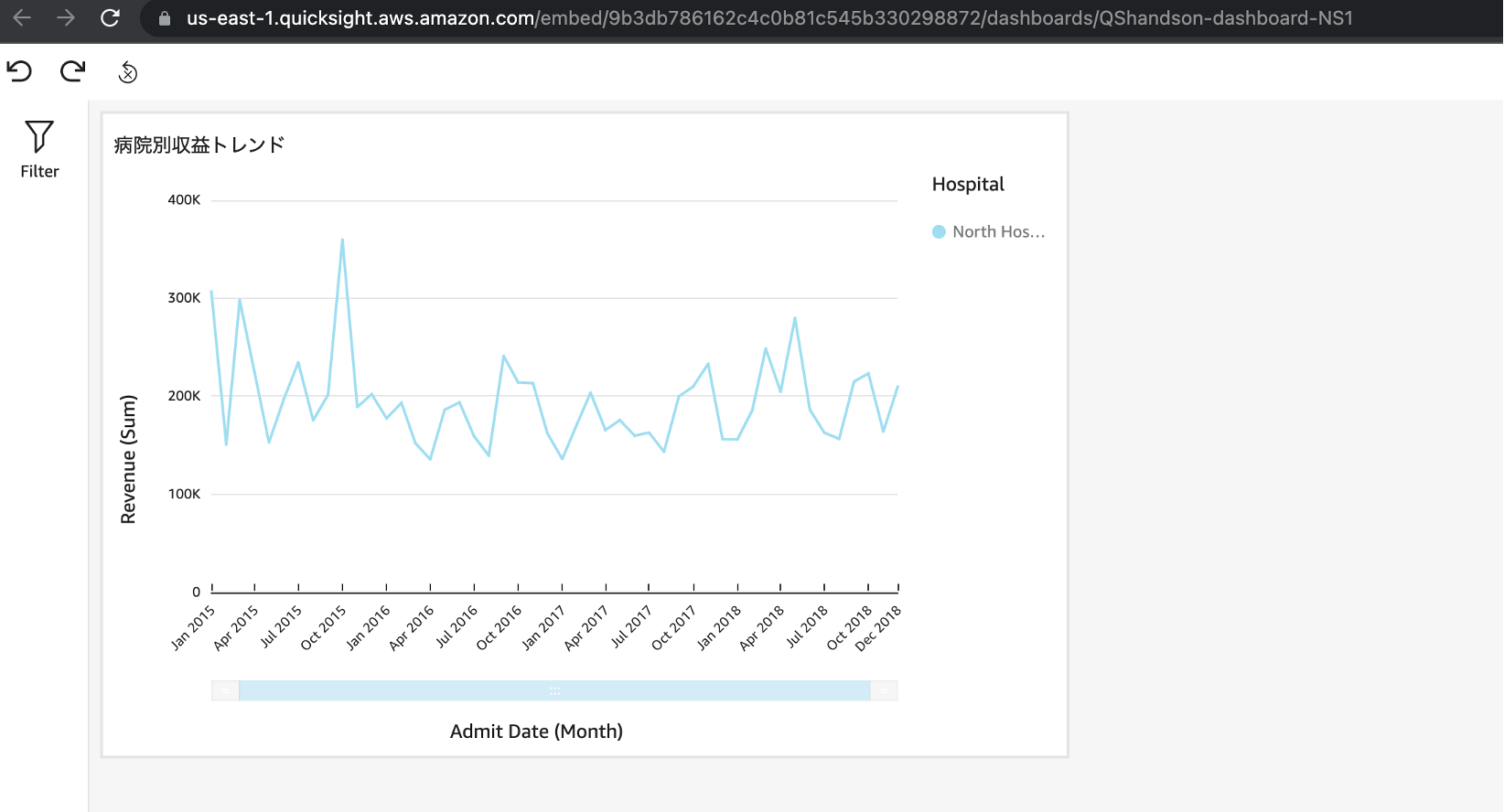Viewport: 1504px width, 812px height.
Task: Click the Apr 2015 x-axis label
Action: coord(236,627)
